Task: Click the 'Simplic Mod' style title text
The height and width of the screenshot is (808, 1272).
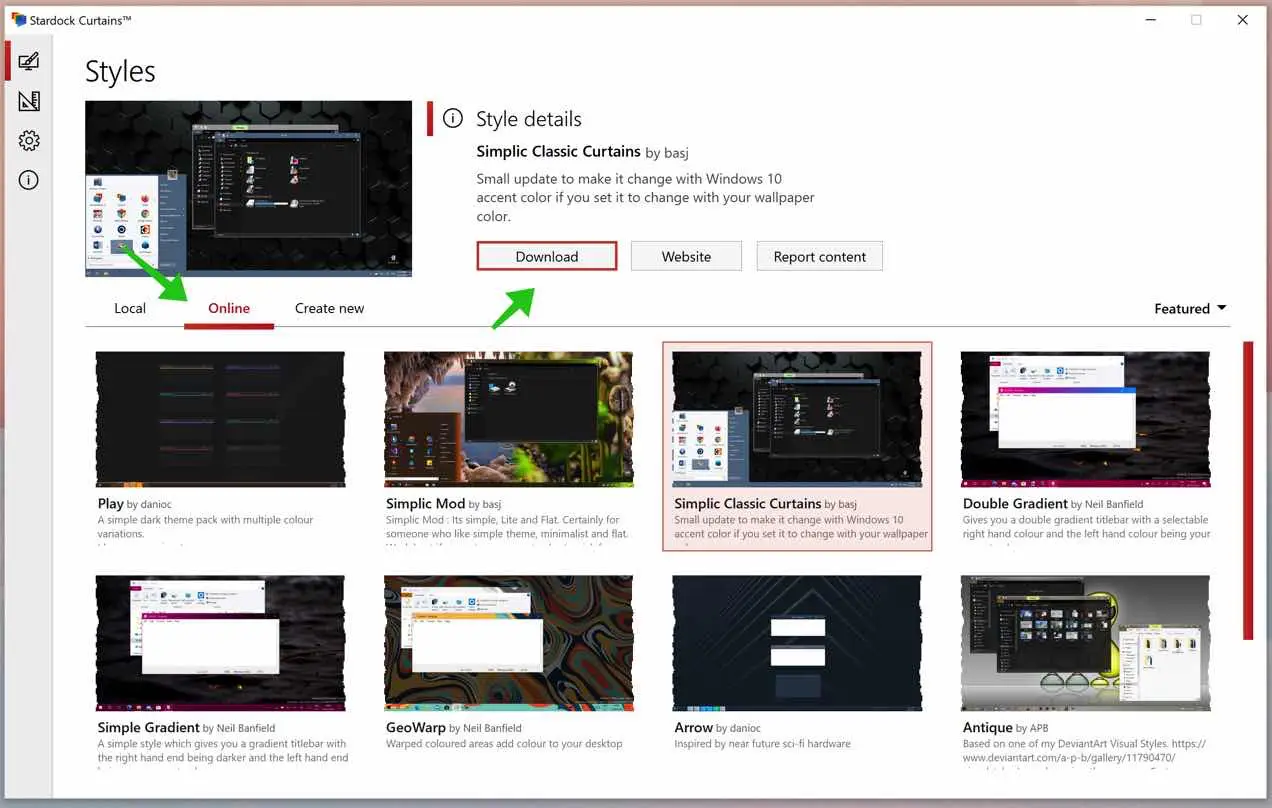Action: [425, 504]
